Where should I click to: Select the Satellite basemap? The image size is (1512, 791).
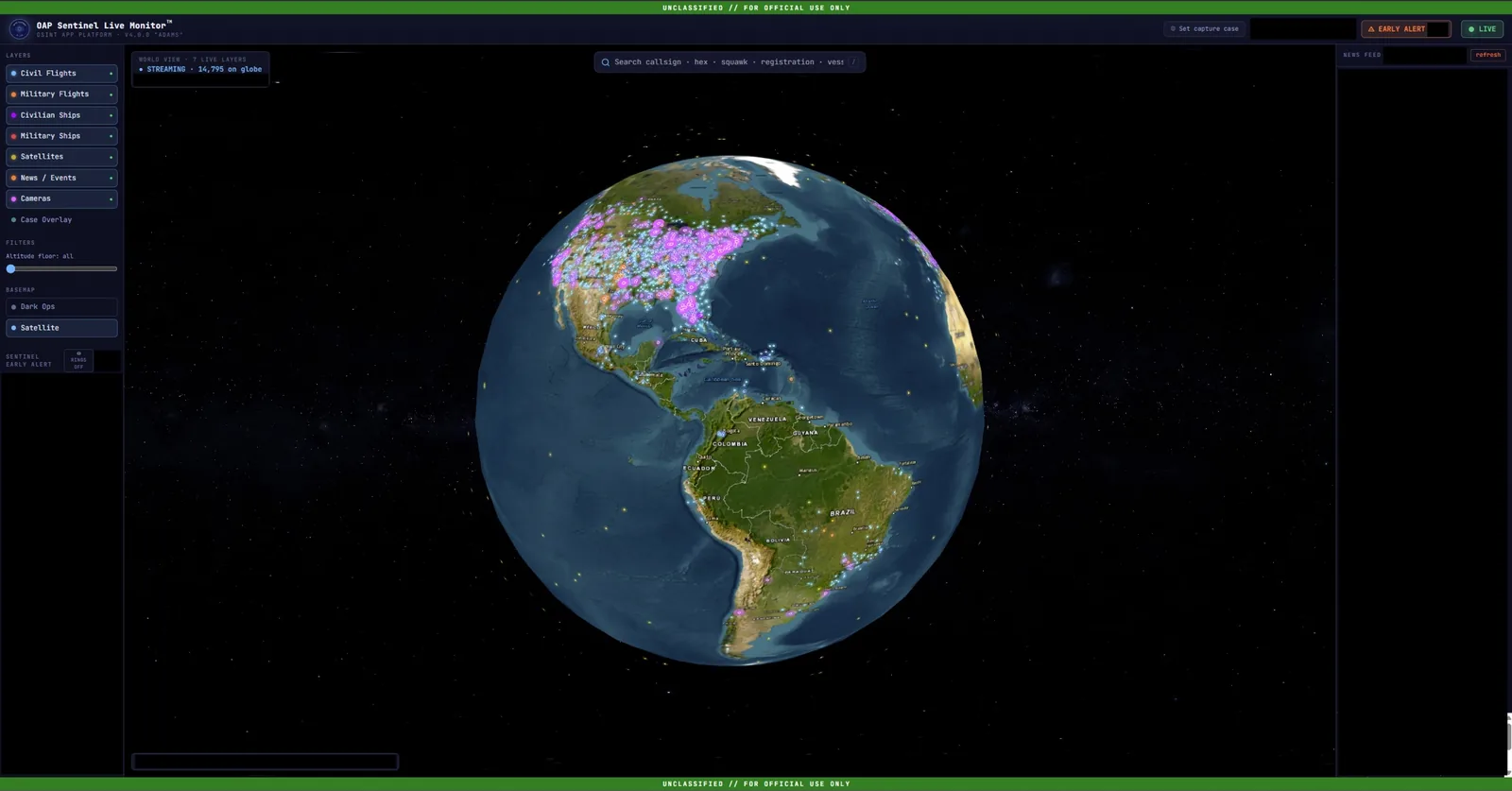(61, 328)
